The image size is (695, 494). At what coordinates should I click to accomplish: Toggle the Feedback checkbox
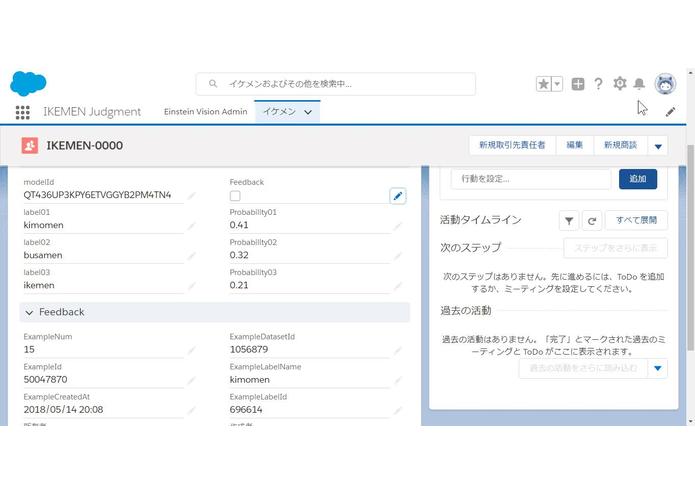[x=235, y=195]
